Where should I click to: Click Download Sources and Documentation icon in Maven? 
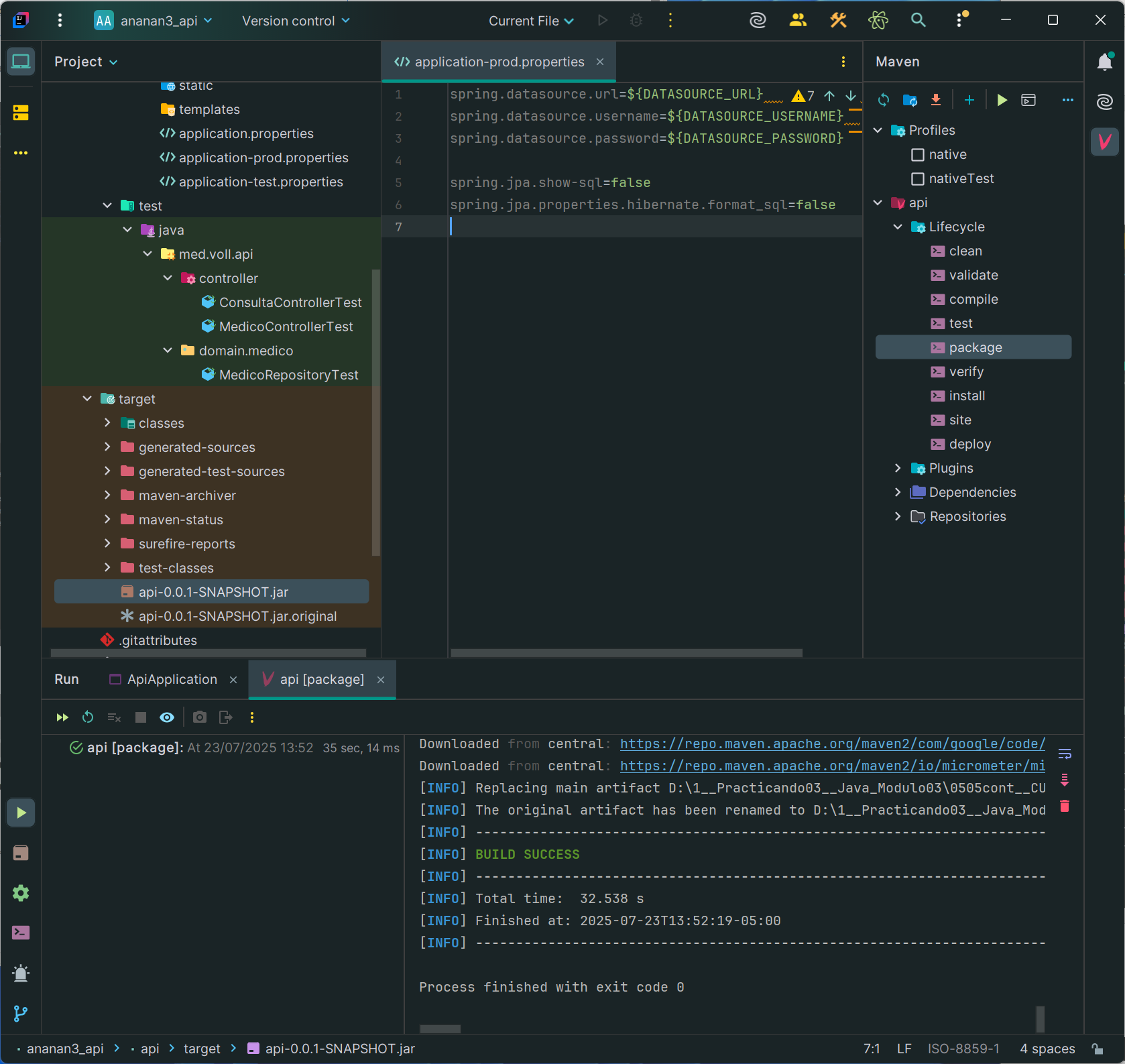(x=936, y=100)
